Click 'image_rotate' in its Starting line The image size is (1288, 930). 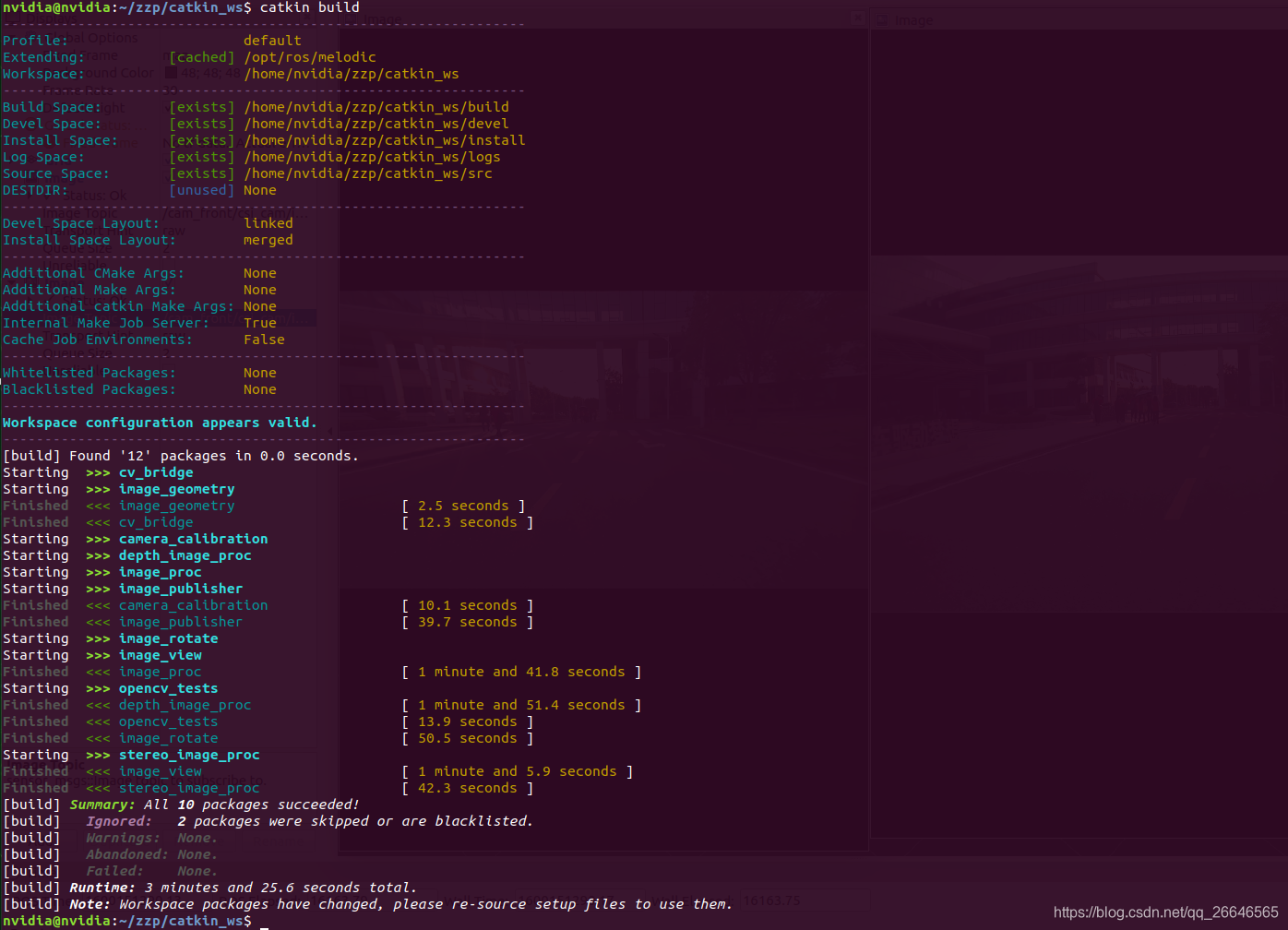pyautogui.click(x=169, y=638)
